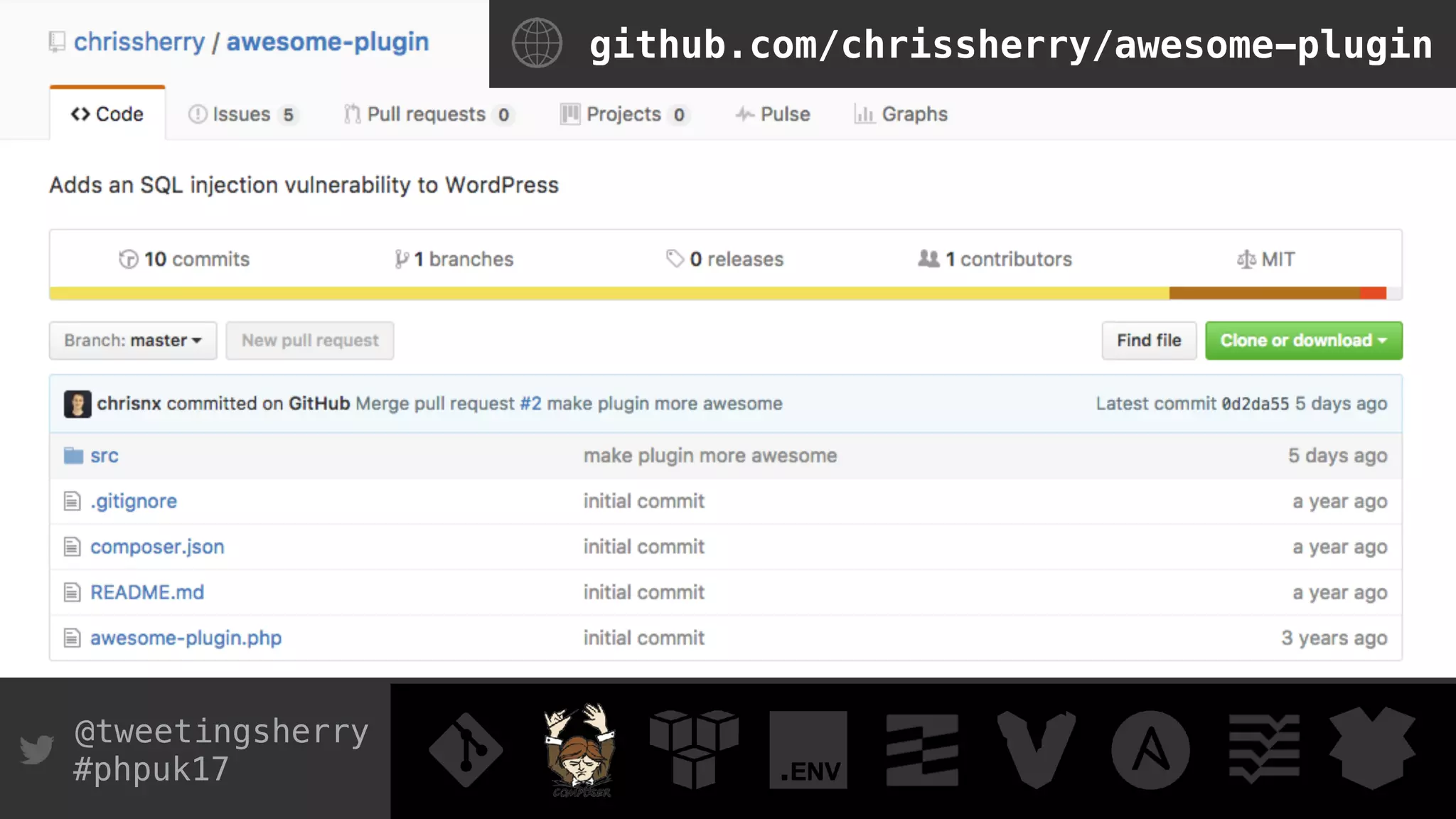Click the shirt-shaped icon at the footer end

(x=1373, y=749)
